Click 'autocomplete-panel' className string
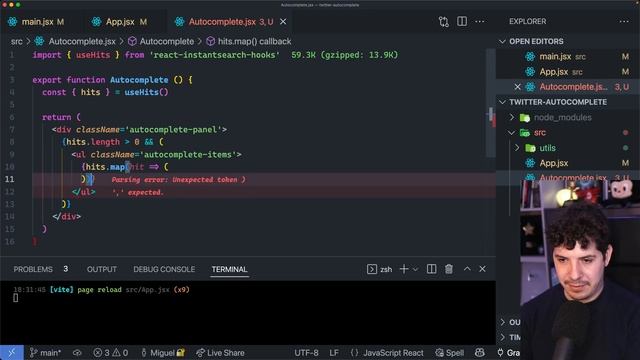The image size is (640, 360). [173, 130]
